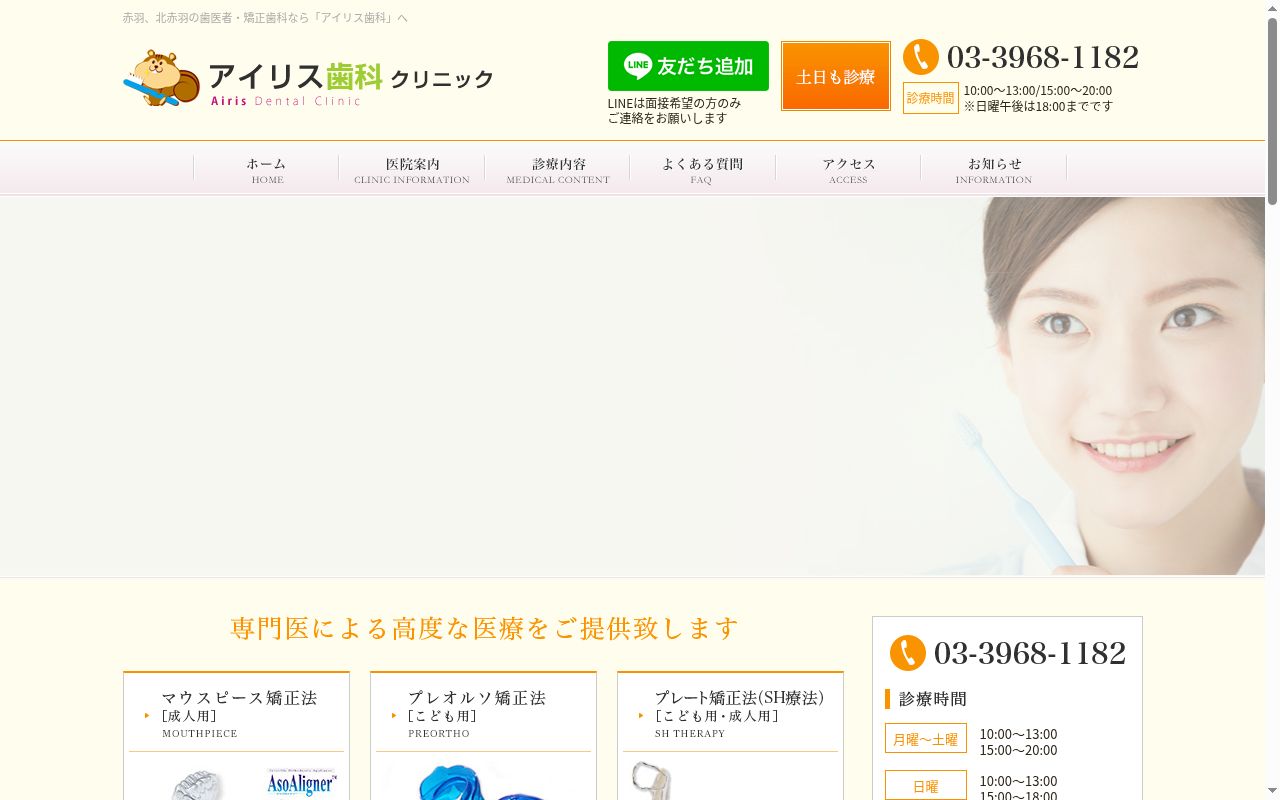Open the お知らせ Information menu
The height and width of the screenshot is (800, 1280).
[x=994, y=169]
